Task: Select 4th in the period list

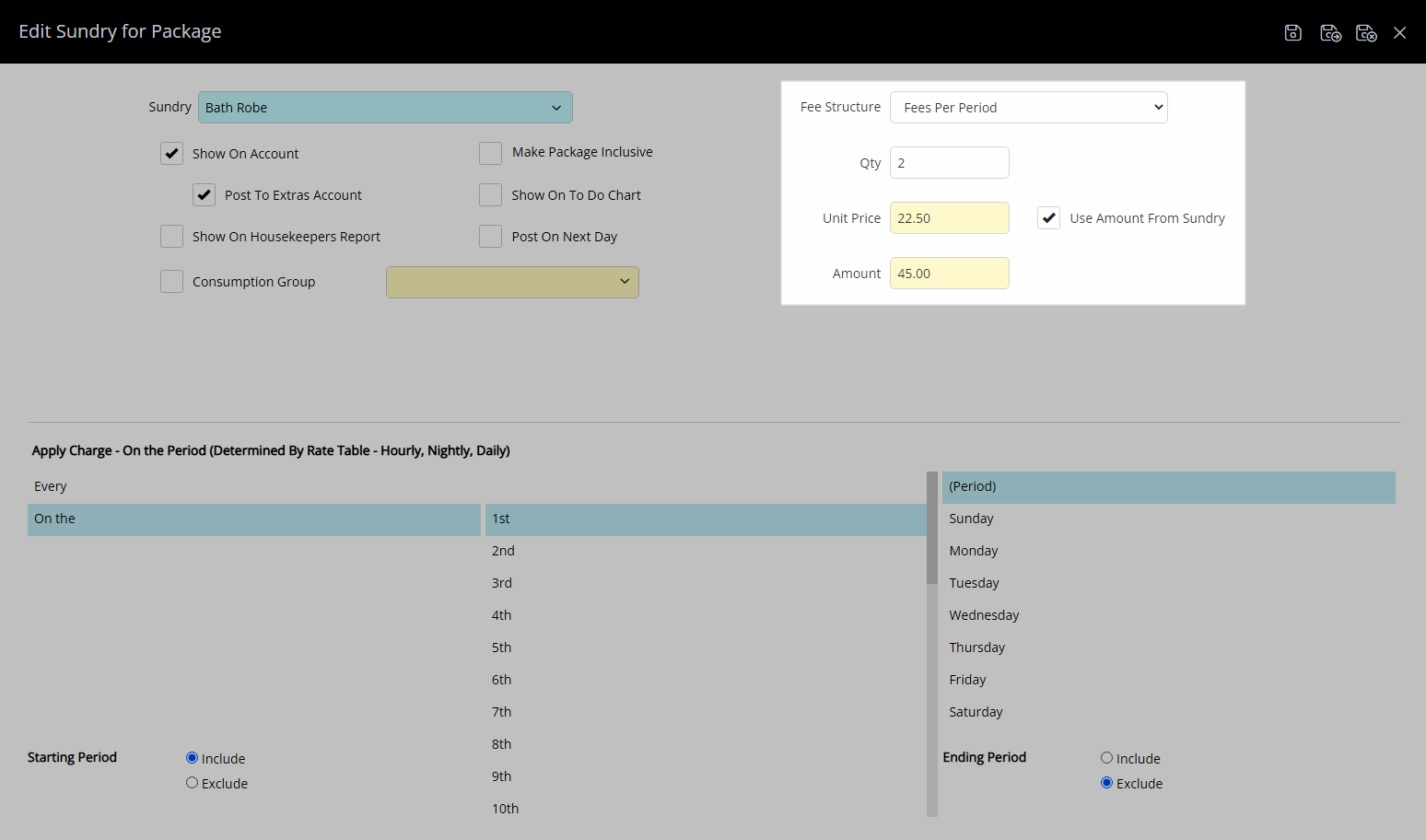Action: point(706,615)
